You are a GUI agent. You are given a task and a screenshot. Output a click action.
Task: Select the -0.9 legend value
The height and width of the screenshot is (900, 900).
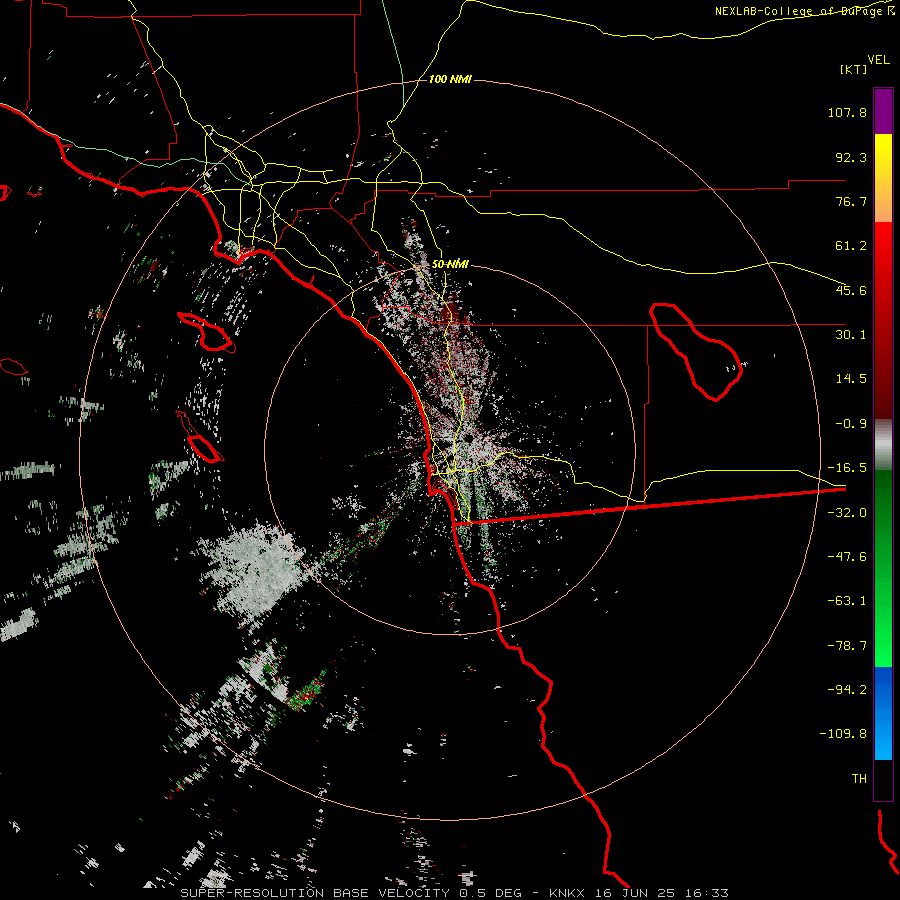851,424
